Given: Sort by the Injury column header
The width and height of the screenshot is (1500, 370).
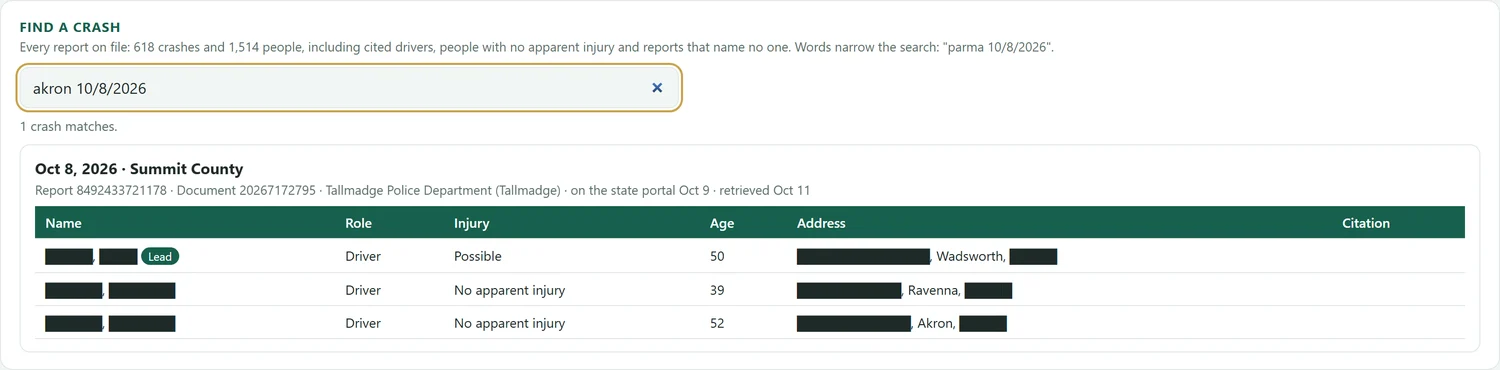Looking at the screenshot, I should tap(472, 223).
